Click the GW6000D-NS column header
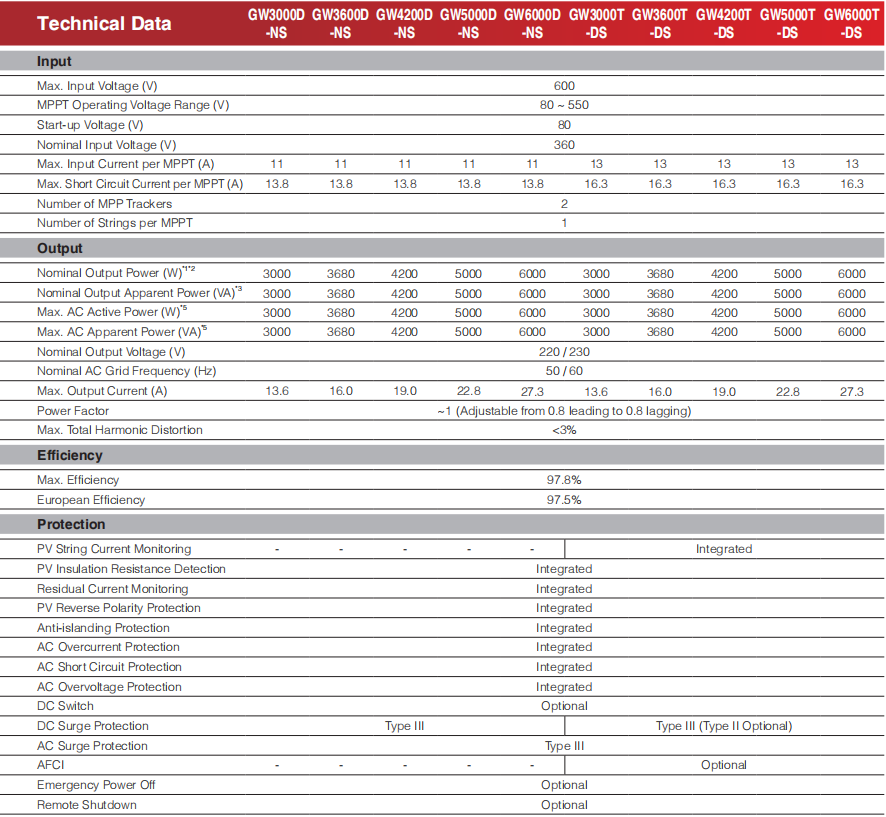Viewport: 886px width, 817px height. point(532,24)
